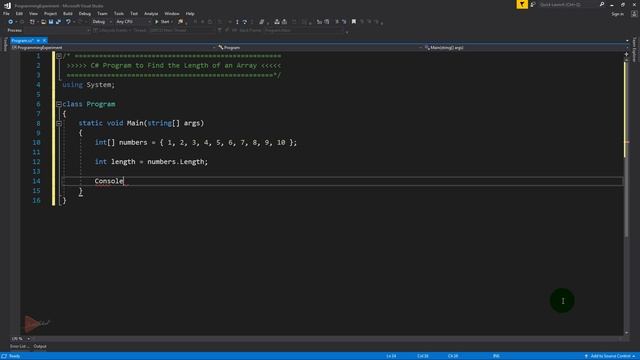Click the Step Over debug icon
The width and height of the screenshot is (640, 360).
(244, 22)
